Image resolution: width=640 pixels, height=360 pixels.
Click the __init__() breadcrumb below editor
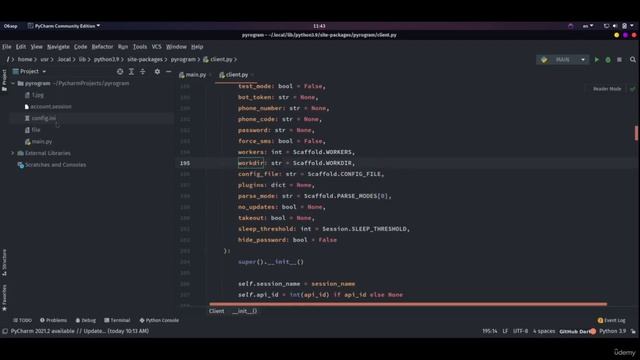click(x=244, y=311)
